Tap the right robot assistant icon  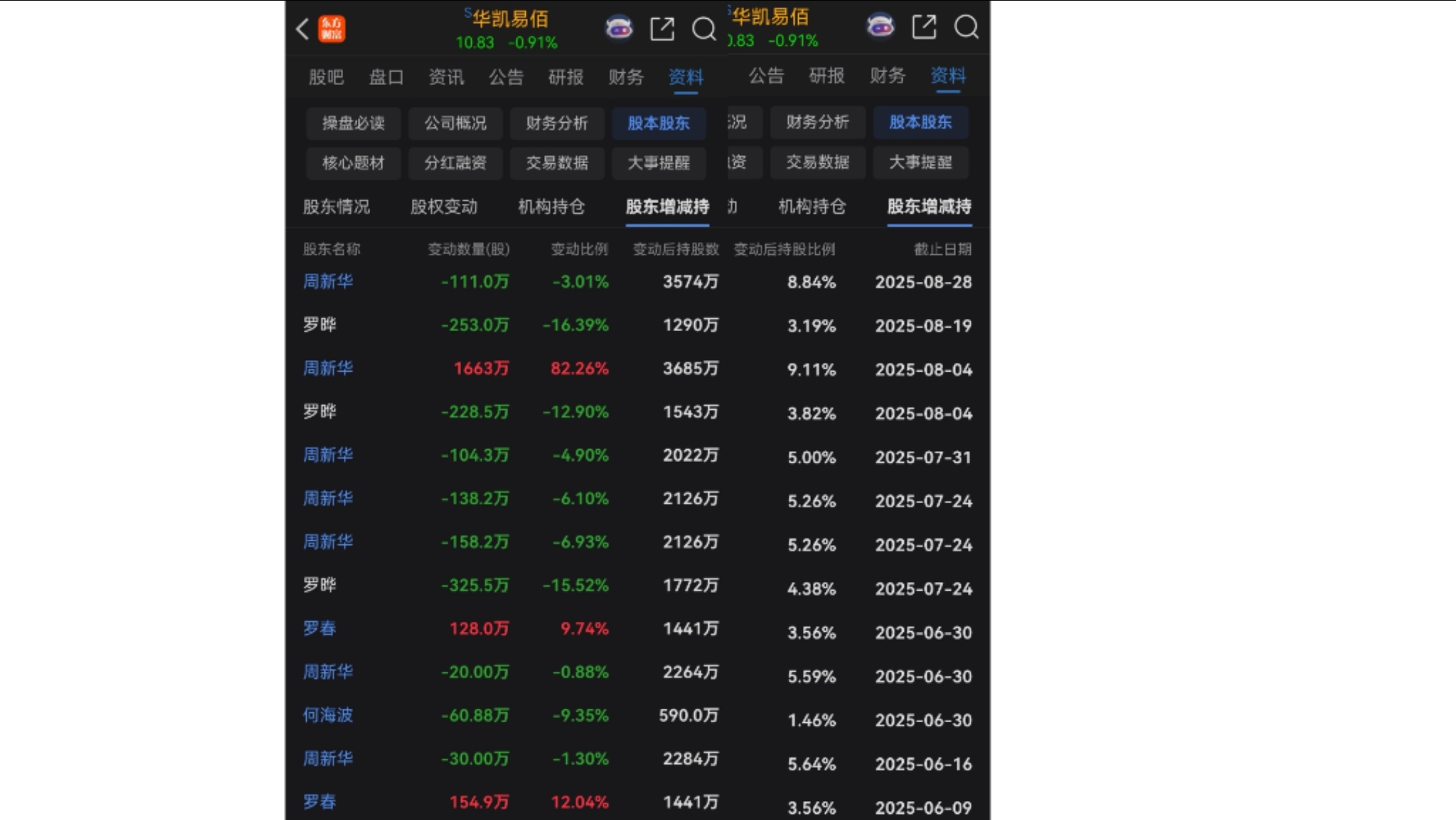coord(880,27)
